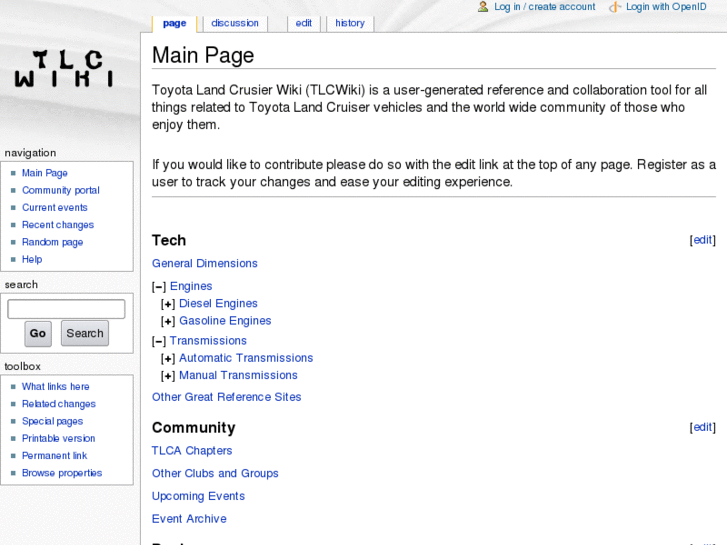Open Manual Transmissions link
This screenshot has height=545, width=727.
point(238,375)
